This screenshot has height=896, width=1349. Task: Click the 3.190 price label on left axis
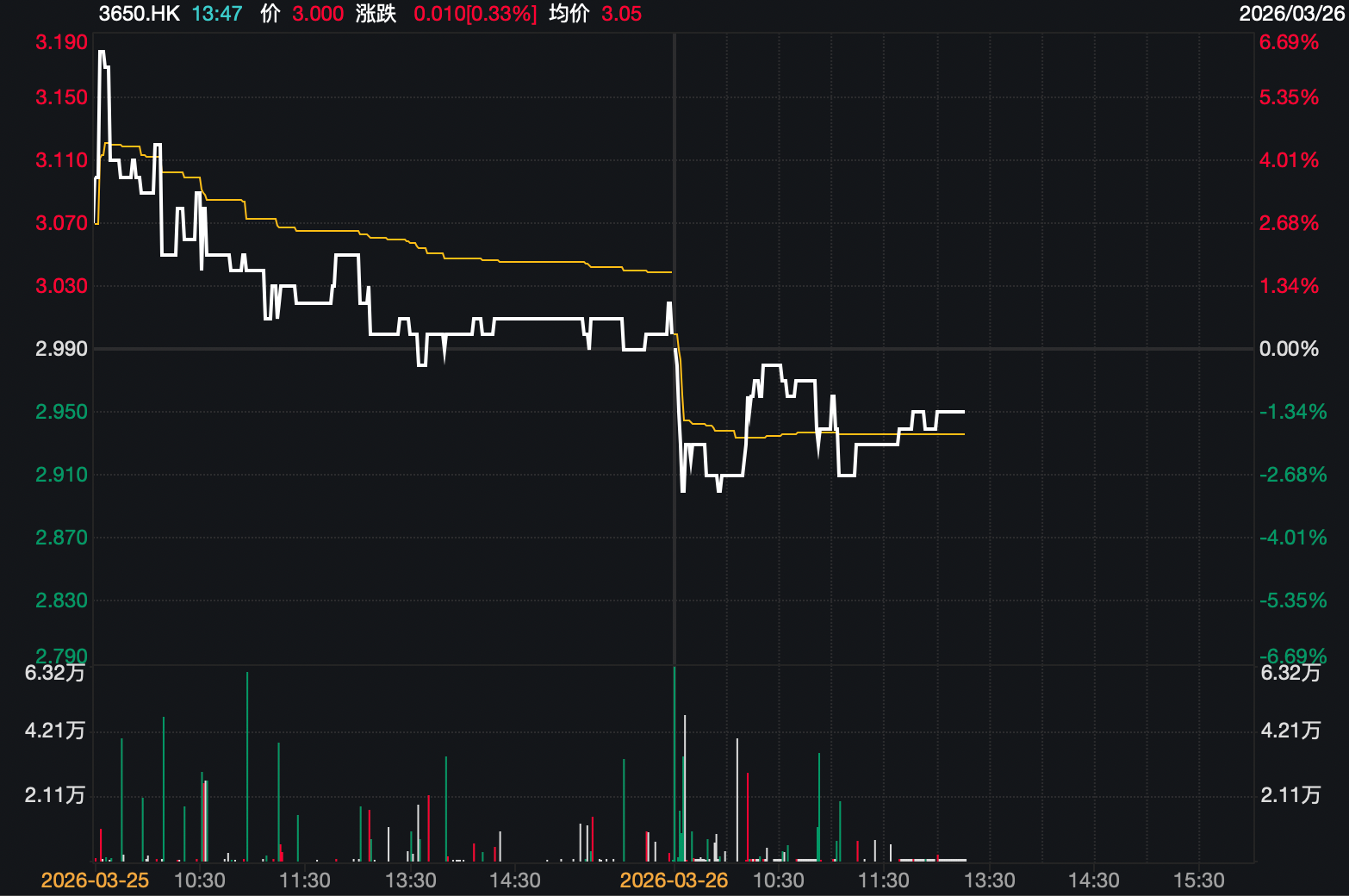click(61, 42)
